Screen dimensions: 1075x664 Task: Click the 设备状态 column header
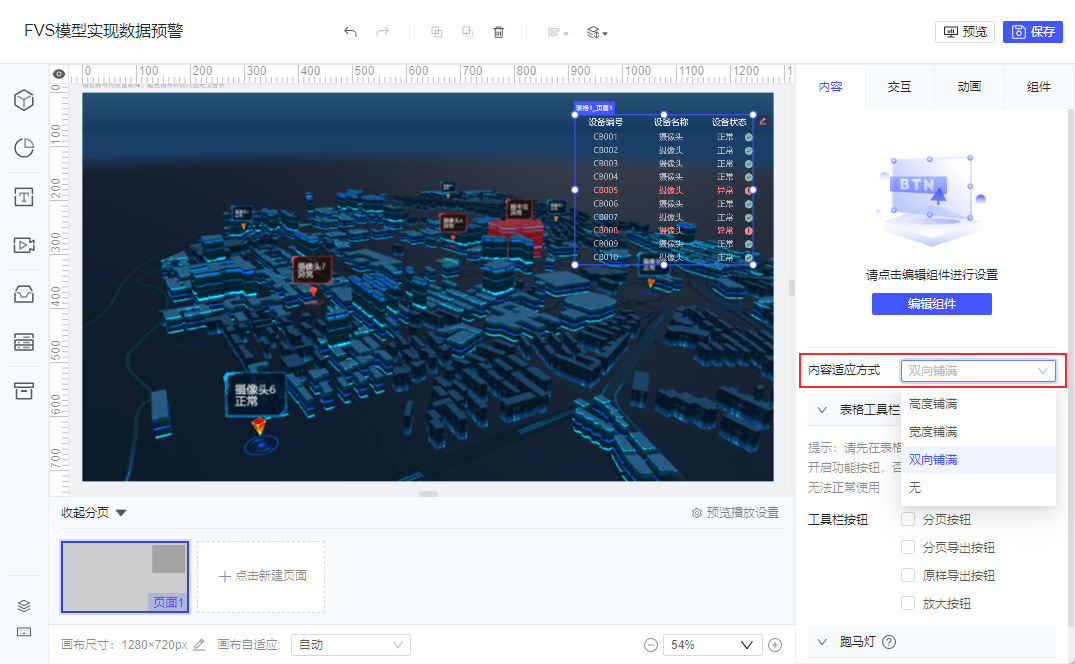729,122
